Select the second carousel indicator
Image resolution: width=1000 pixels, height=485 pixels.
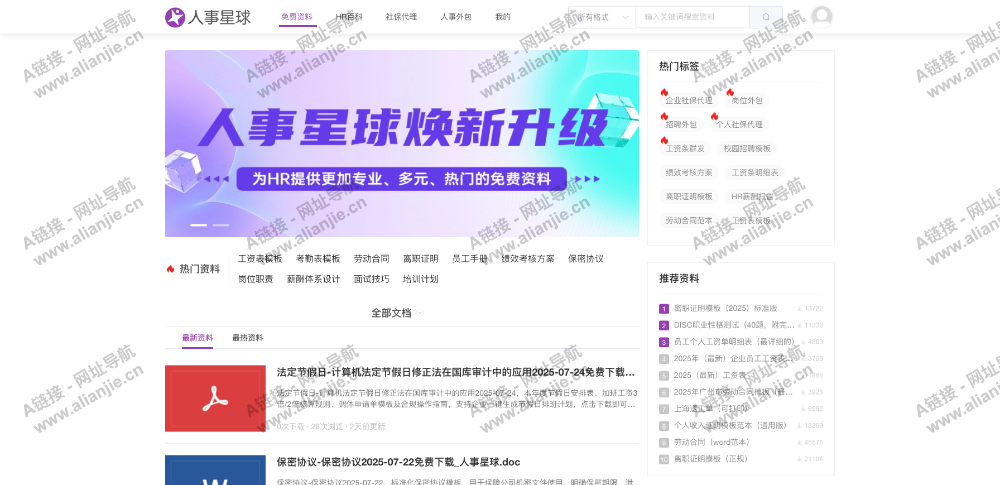pyautogui.click(x=221, y=225)
